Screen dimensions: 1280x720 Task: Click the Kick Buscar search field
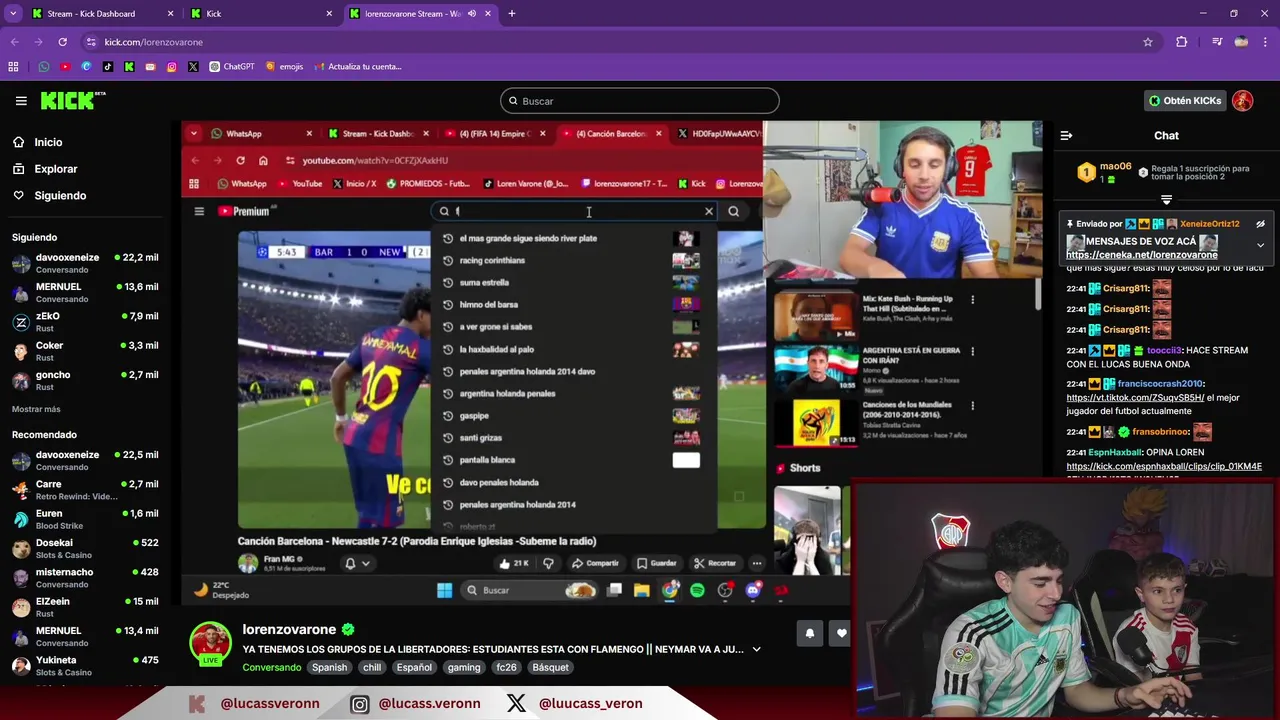pyautogui.click(x=640, y=101)
